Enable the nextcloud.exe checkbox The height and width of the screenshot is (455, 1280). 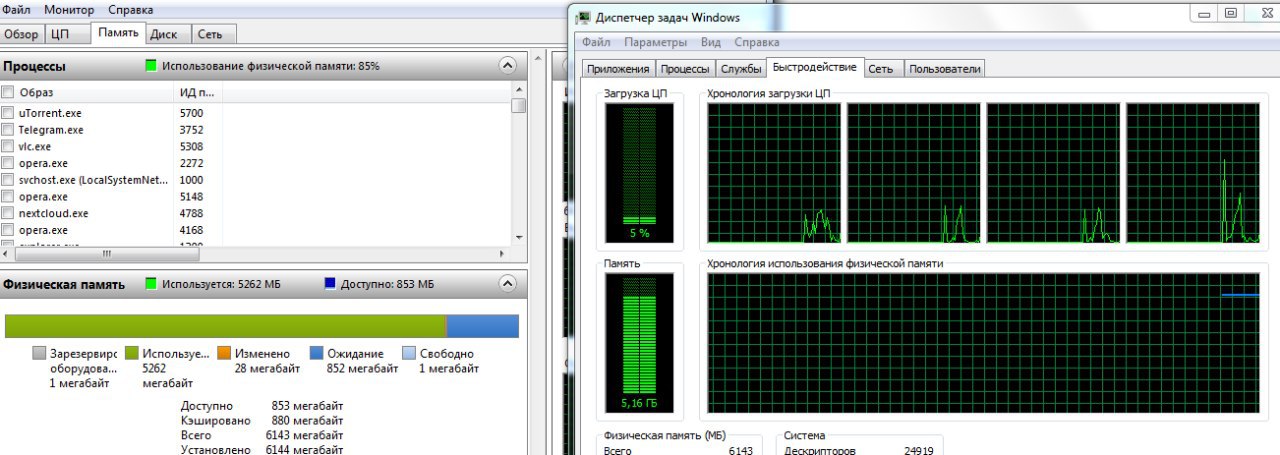8,213
